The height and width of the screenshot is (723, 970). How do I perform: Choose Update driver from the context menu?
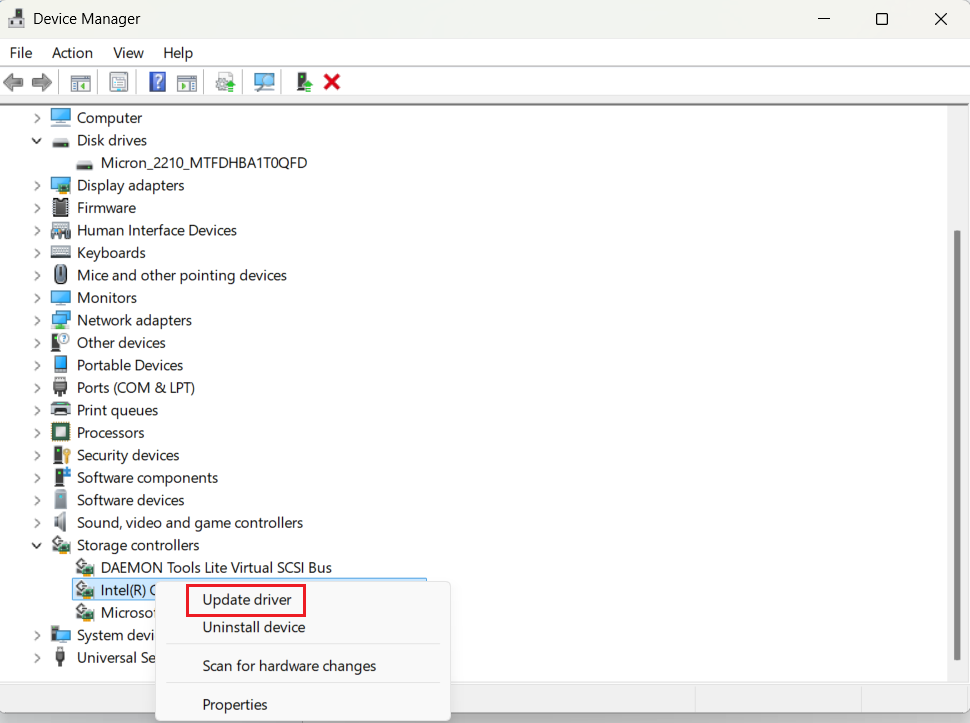[245, 600]
